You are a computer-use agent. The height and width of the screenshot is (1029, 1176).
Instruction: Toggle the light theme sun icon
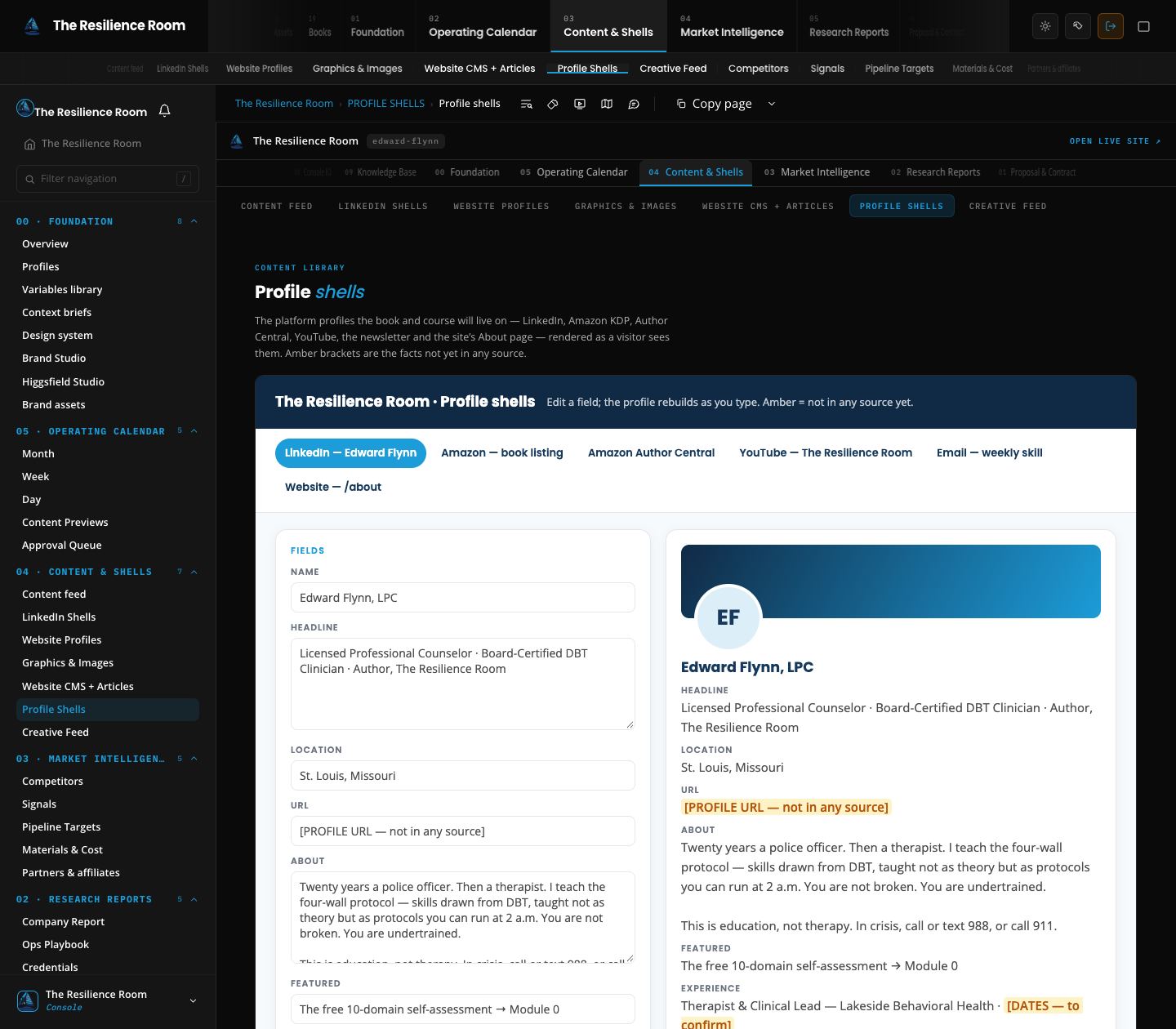[1045, 26]
